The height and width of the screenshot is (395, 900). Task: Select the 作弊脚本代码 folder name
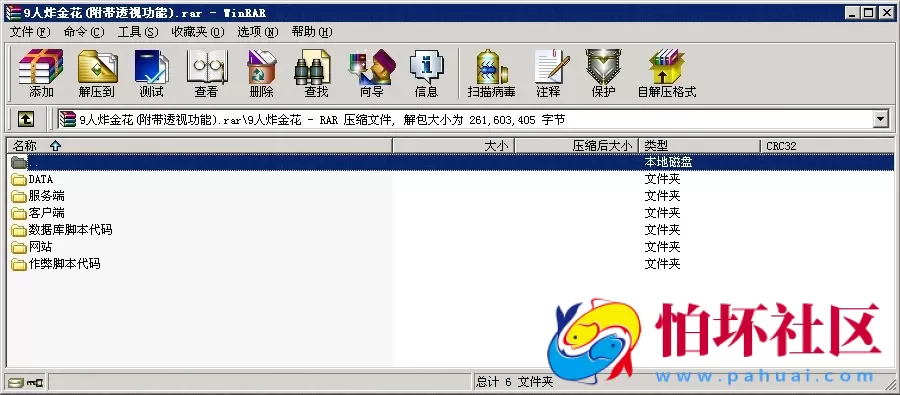point(65,264)
